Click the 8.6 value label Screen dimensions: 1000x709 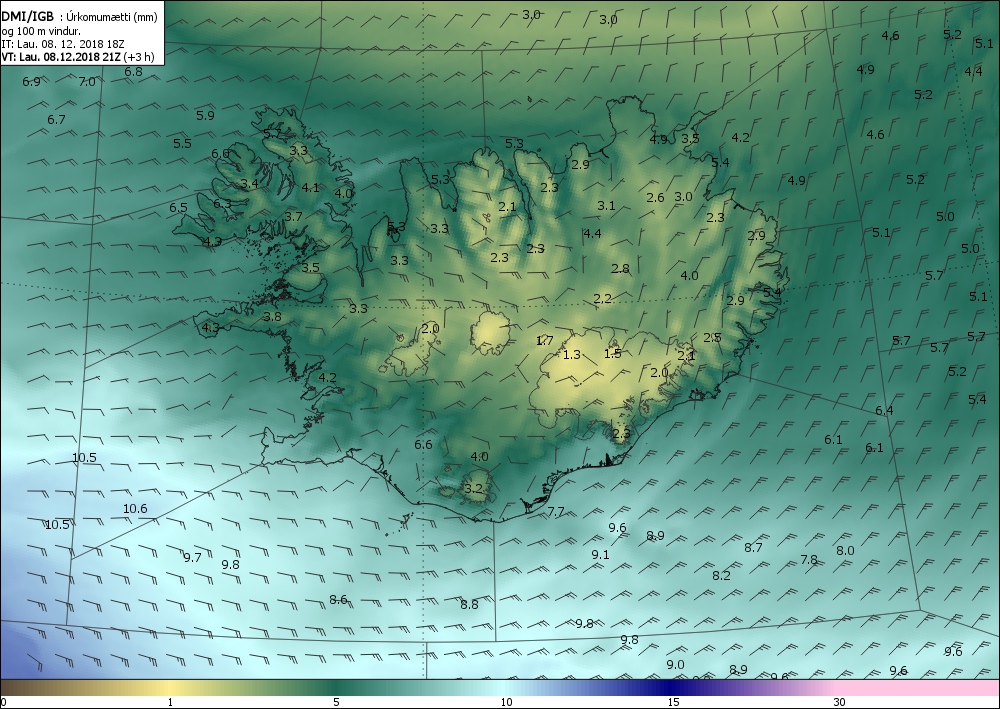(339, 599)
